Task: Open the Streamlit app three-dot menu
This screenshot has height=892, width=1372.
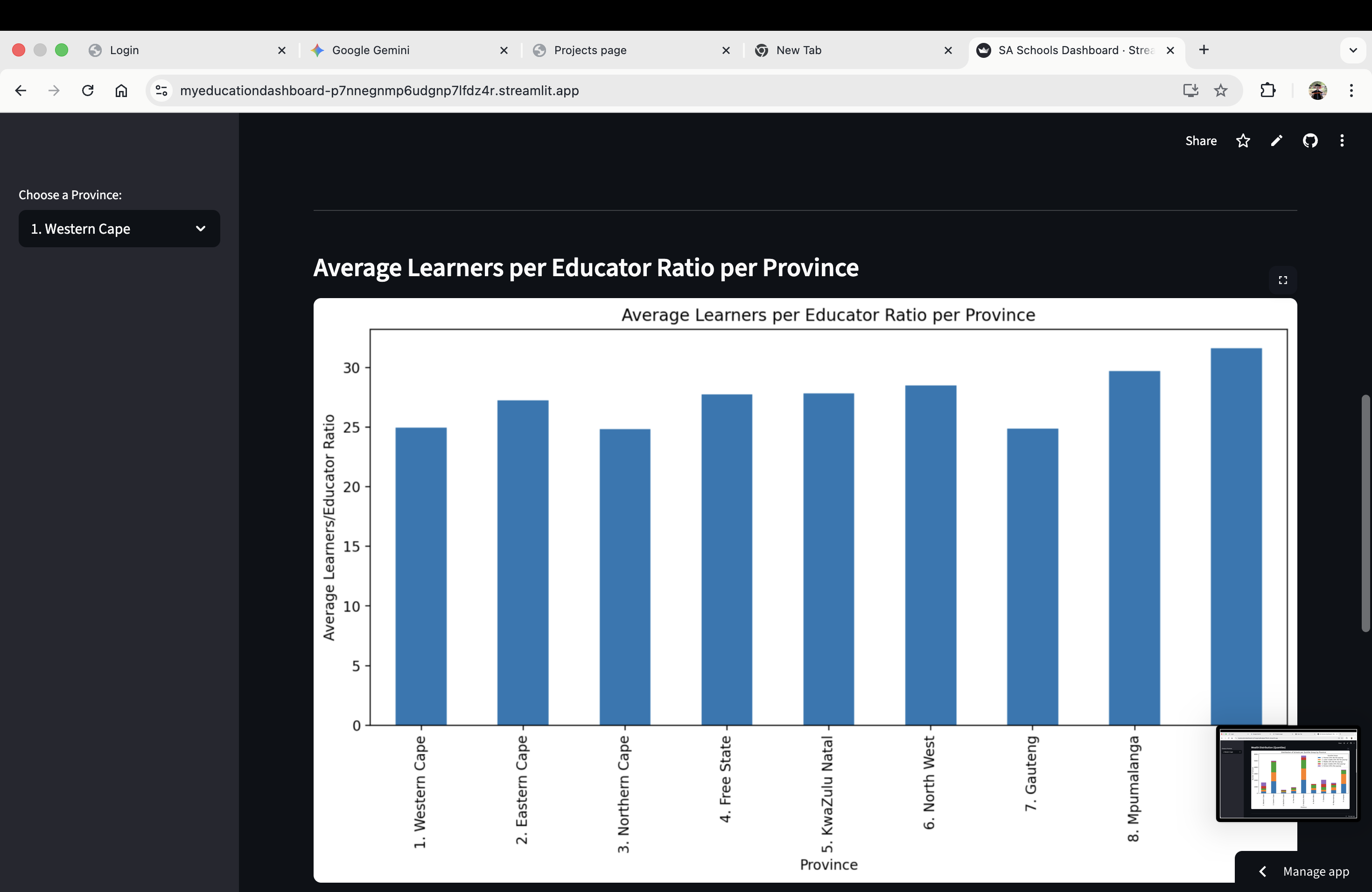Action: [1342, 141]
